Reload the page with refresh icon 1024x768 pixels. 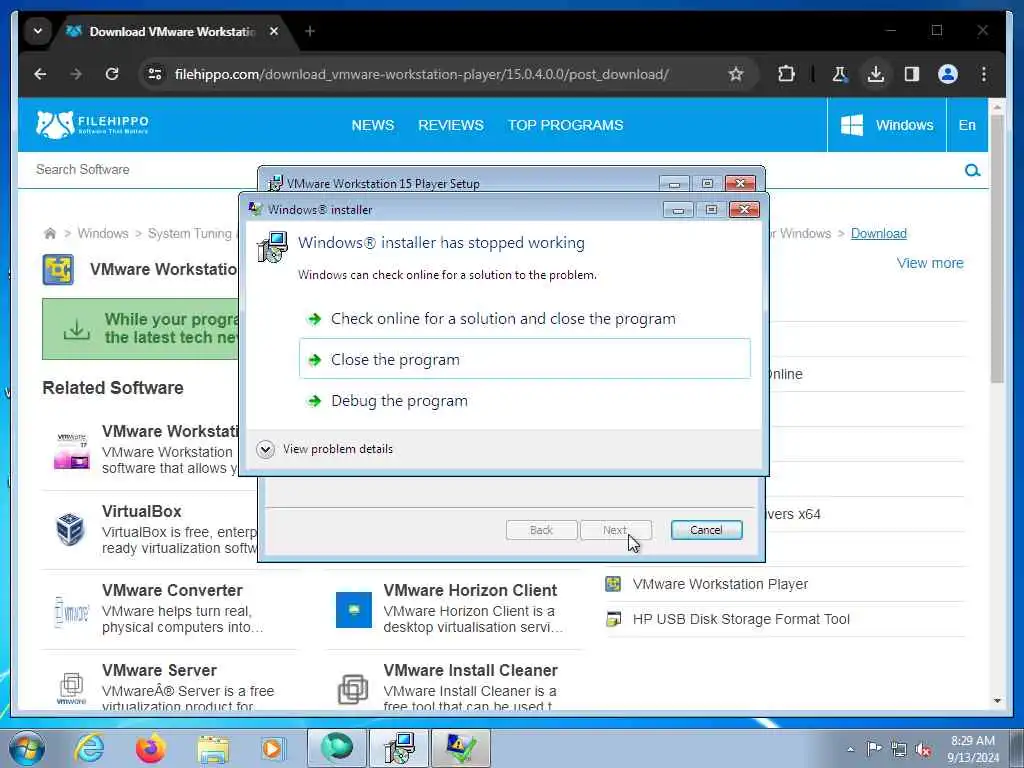112,74
